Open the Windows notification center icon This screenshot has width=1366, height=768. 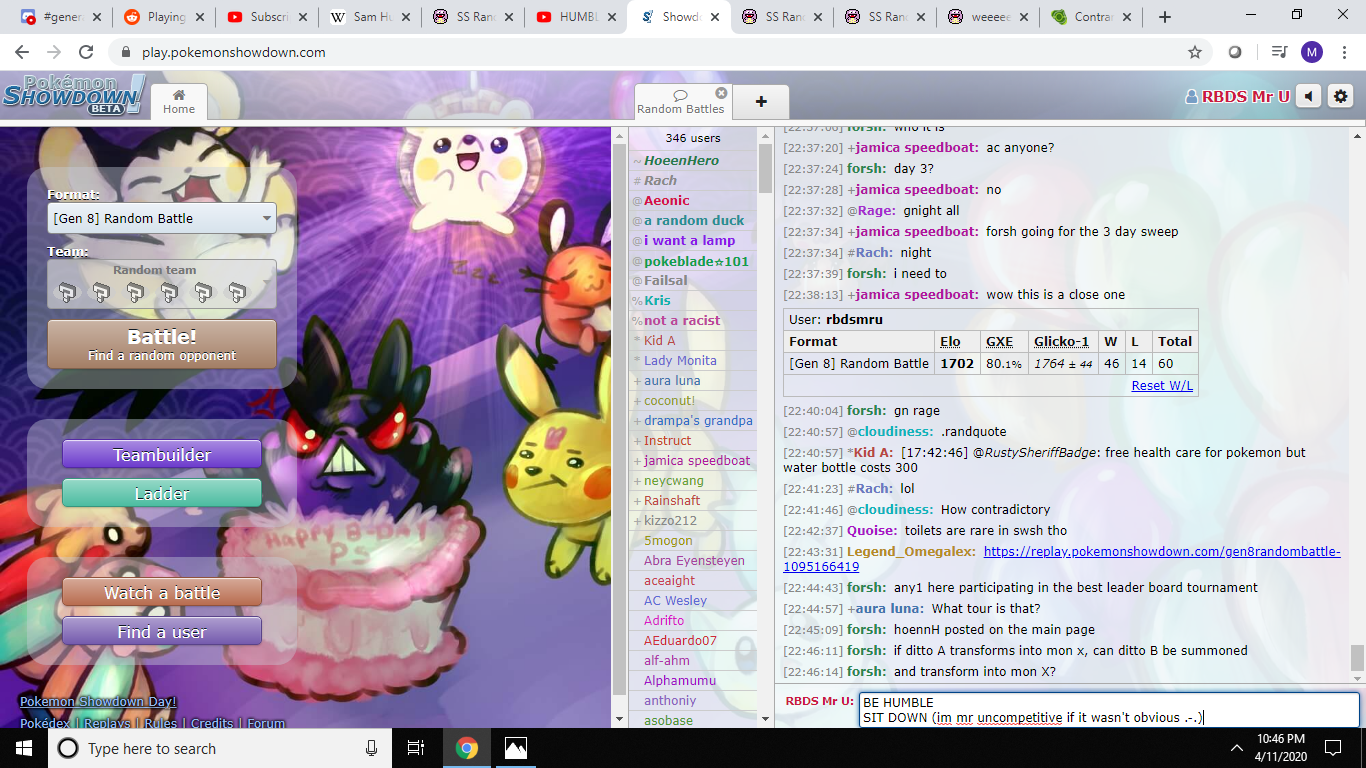coord(1332,748)
